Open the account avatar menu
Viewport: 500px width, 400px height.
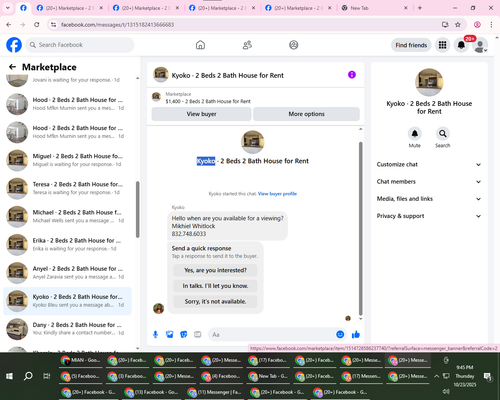[x=480, y=45]
